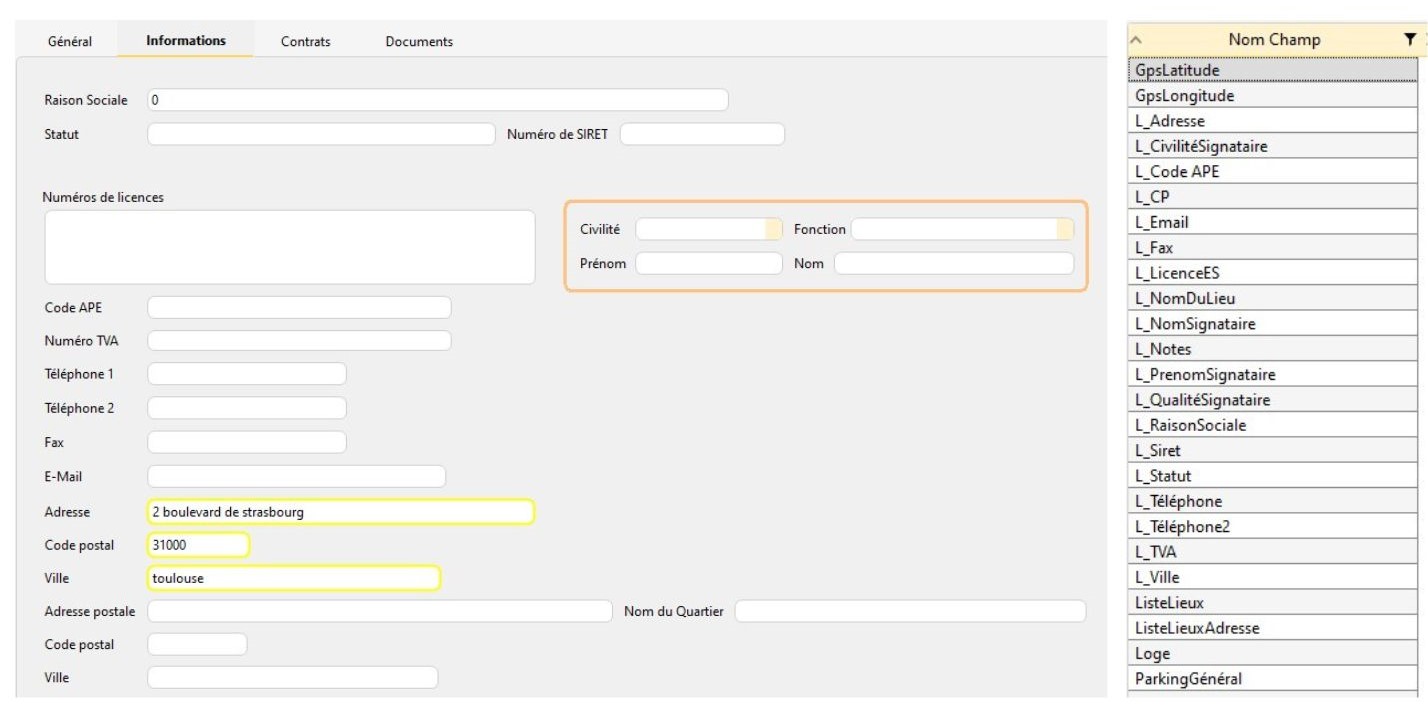Click the Nom du Quartier field
Viewport: 1428px width, 709px height.
(x=910, y=611)
